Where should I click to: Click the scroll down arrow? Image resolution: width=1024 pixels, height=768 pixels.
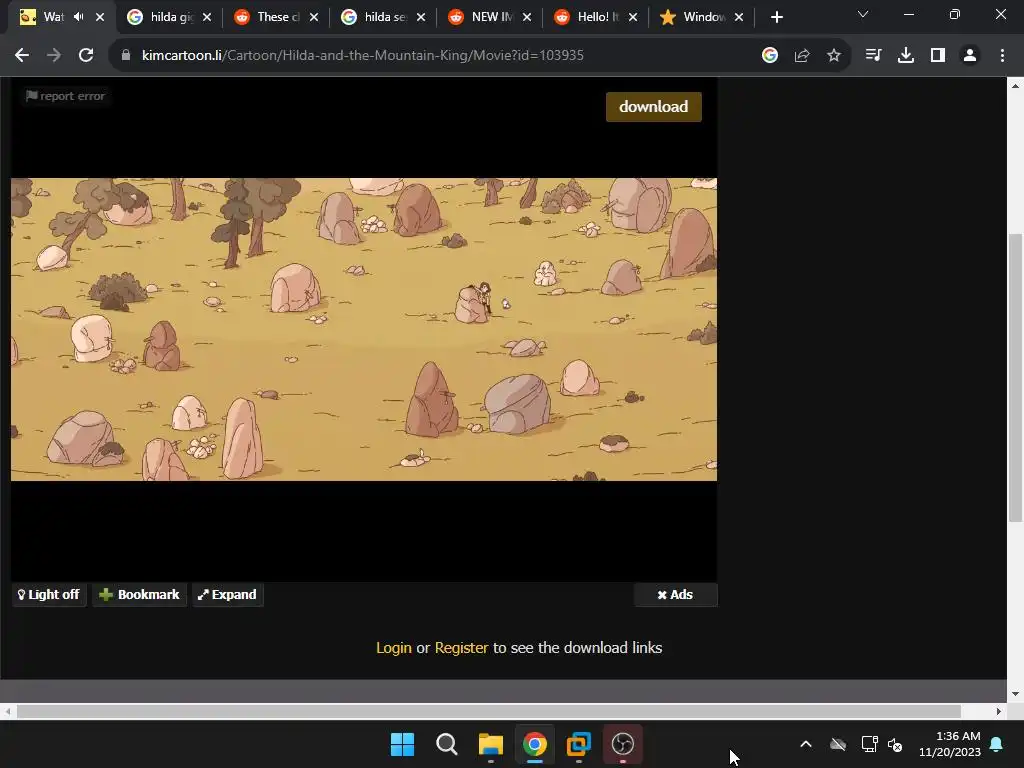[1015, 694]
